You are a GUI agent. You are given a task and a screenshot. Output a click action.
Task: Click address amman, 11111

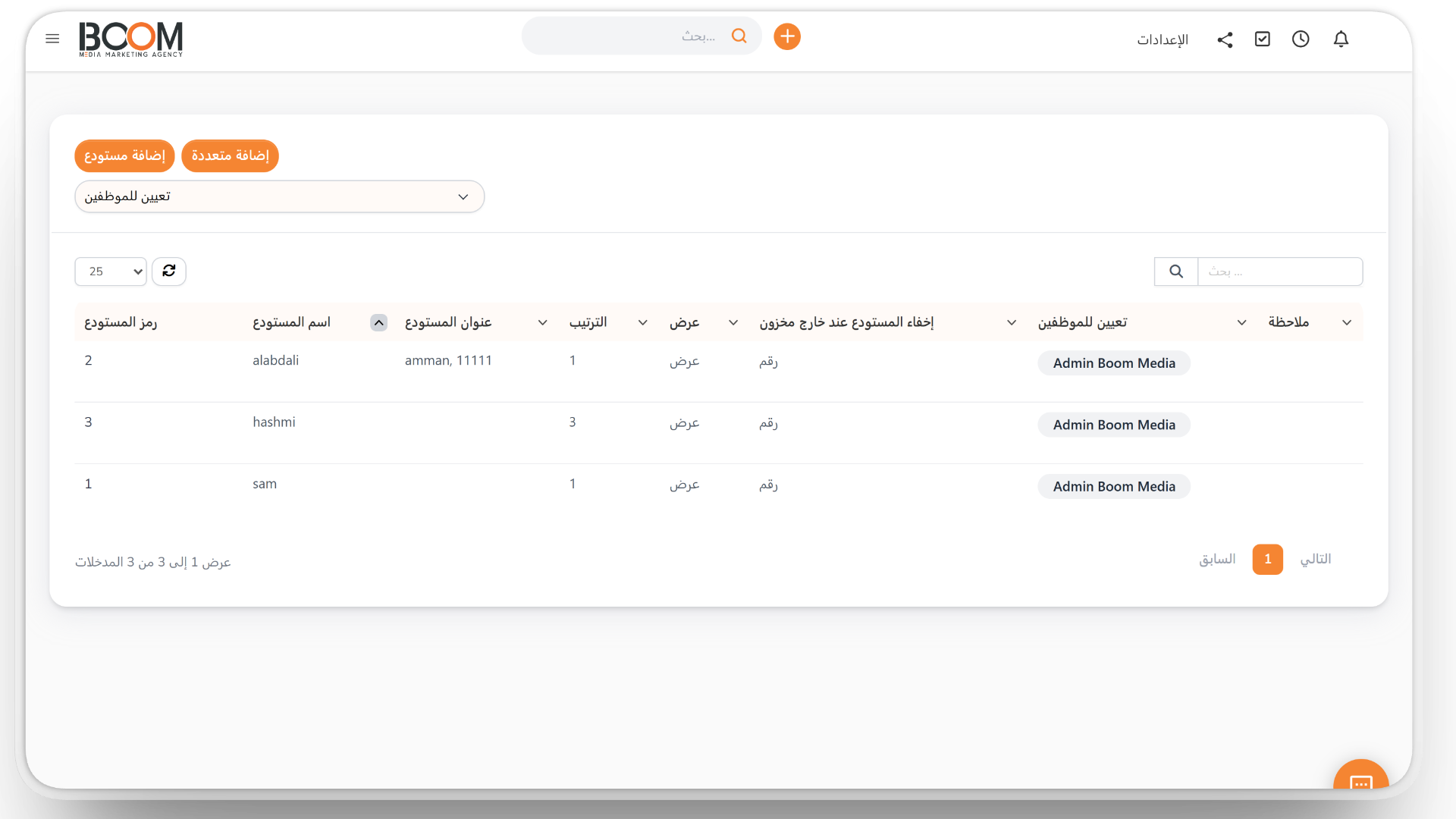point(448,360)
